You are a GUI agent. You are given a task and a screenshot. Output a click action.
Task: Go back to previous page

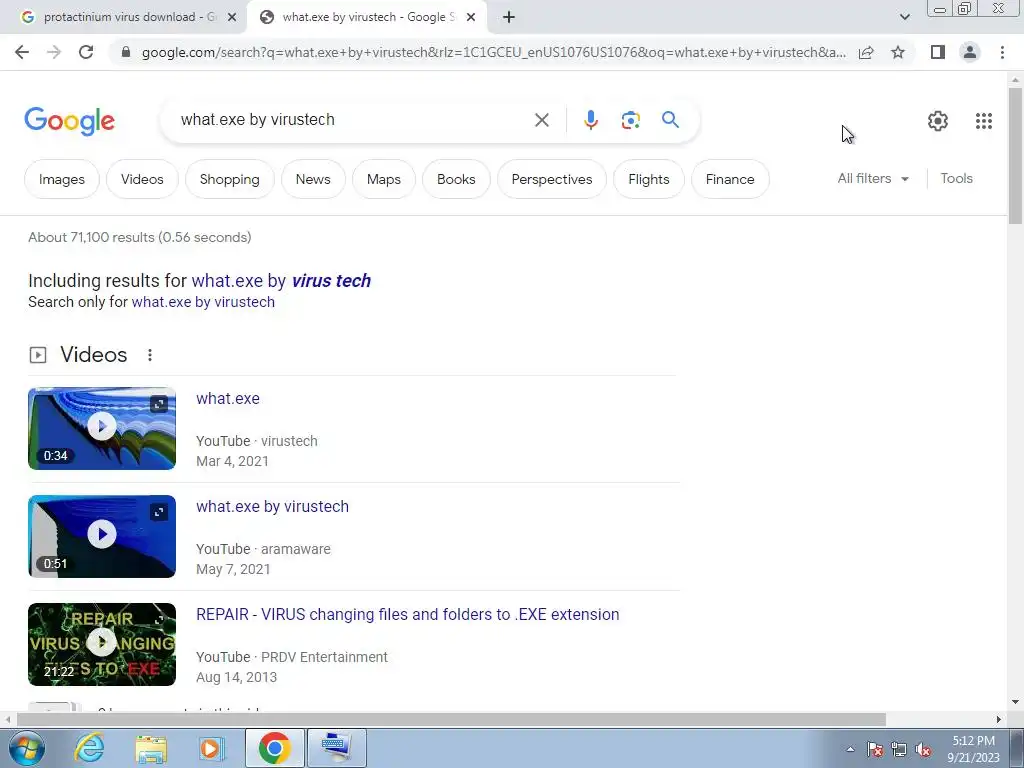[x=22, y=52]
